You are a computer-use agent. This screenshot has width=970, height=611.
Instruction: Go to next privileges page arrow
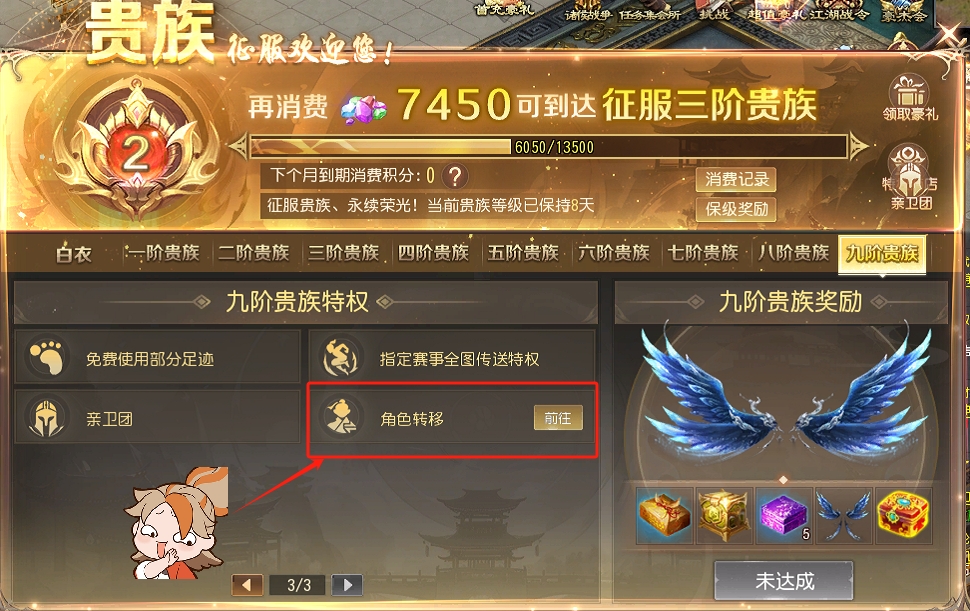pos(347,584)
